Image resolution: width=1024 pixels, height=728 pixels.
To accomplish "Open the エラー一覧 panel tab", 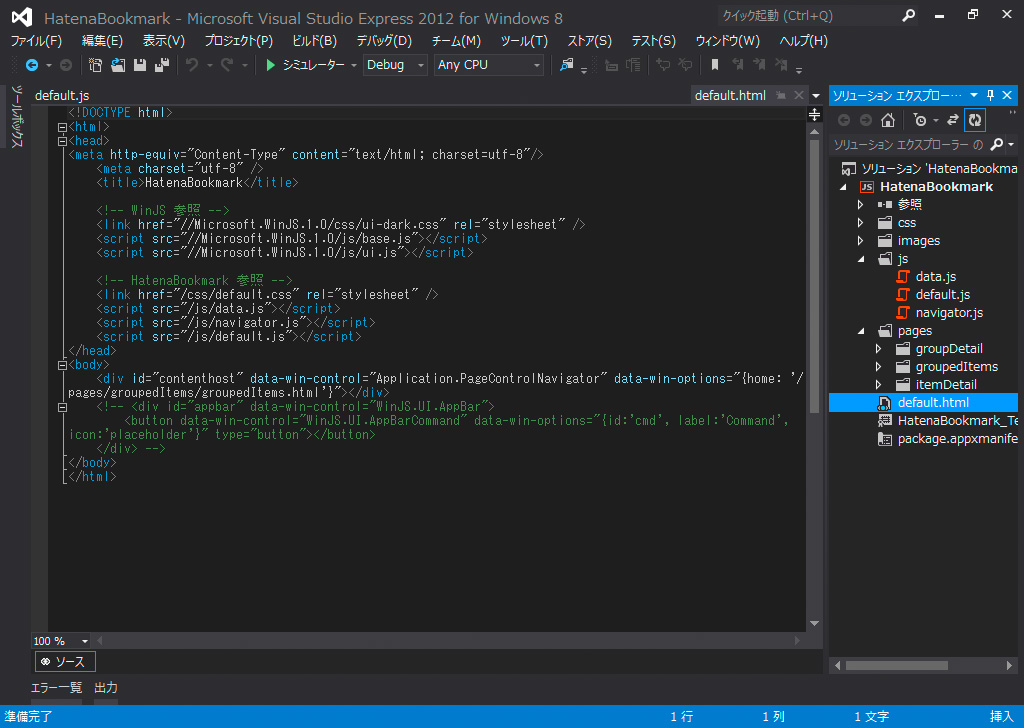I will [x=56, y=688].
